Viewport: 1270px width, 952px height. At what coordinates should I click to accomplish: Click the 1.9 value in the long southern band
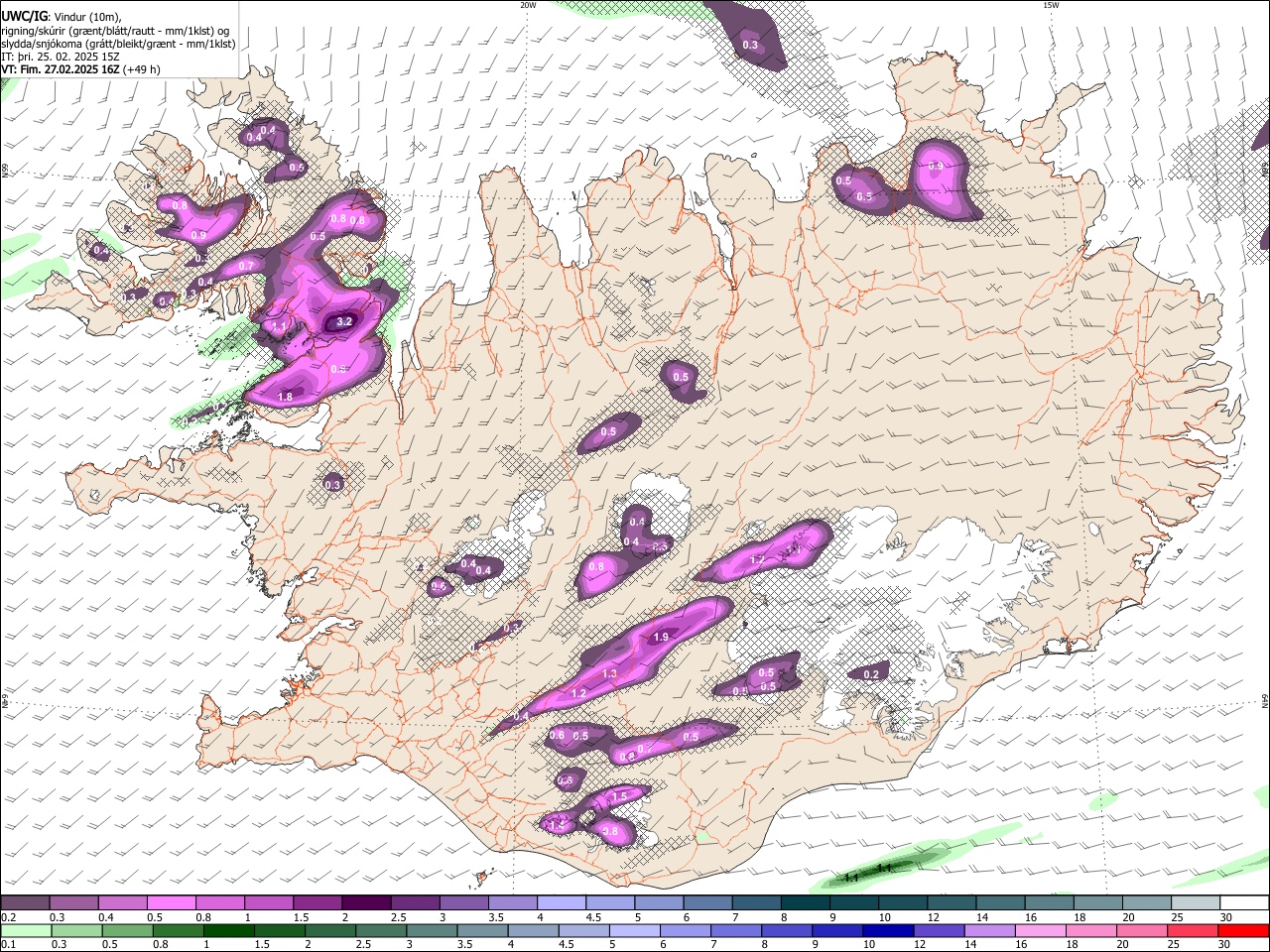coord(661,637)
